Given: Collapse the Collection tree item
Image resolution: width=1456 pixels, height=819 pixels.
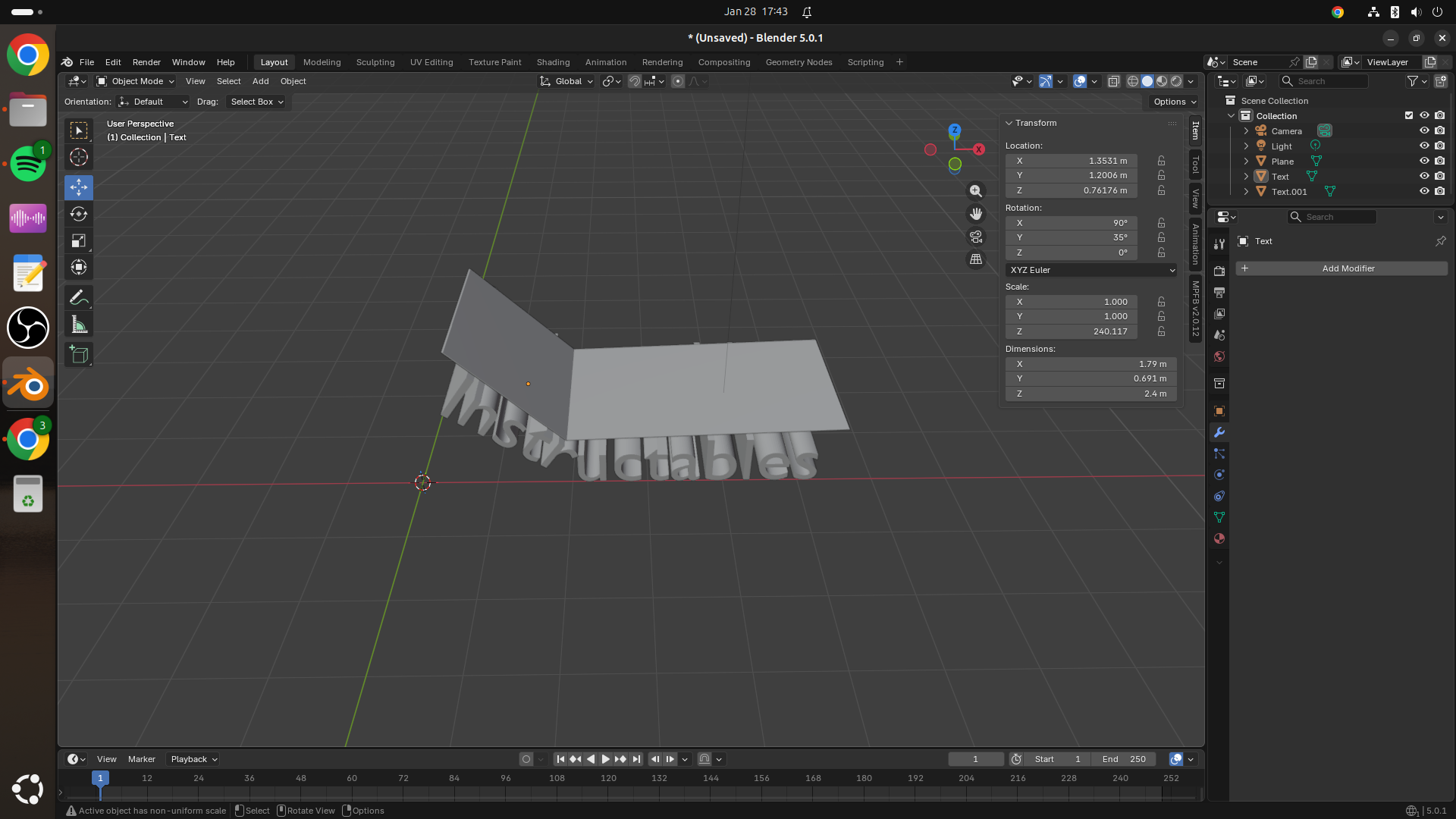Looking at the screenshot, I should point(1232,115).
